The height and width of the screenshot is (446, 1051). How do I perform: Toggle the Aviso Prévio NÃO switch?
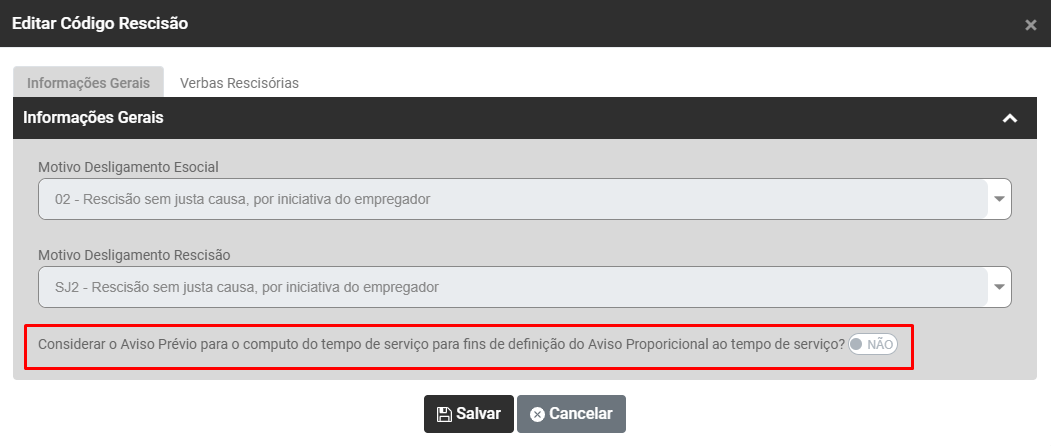coord(873,344)
